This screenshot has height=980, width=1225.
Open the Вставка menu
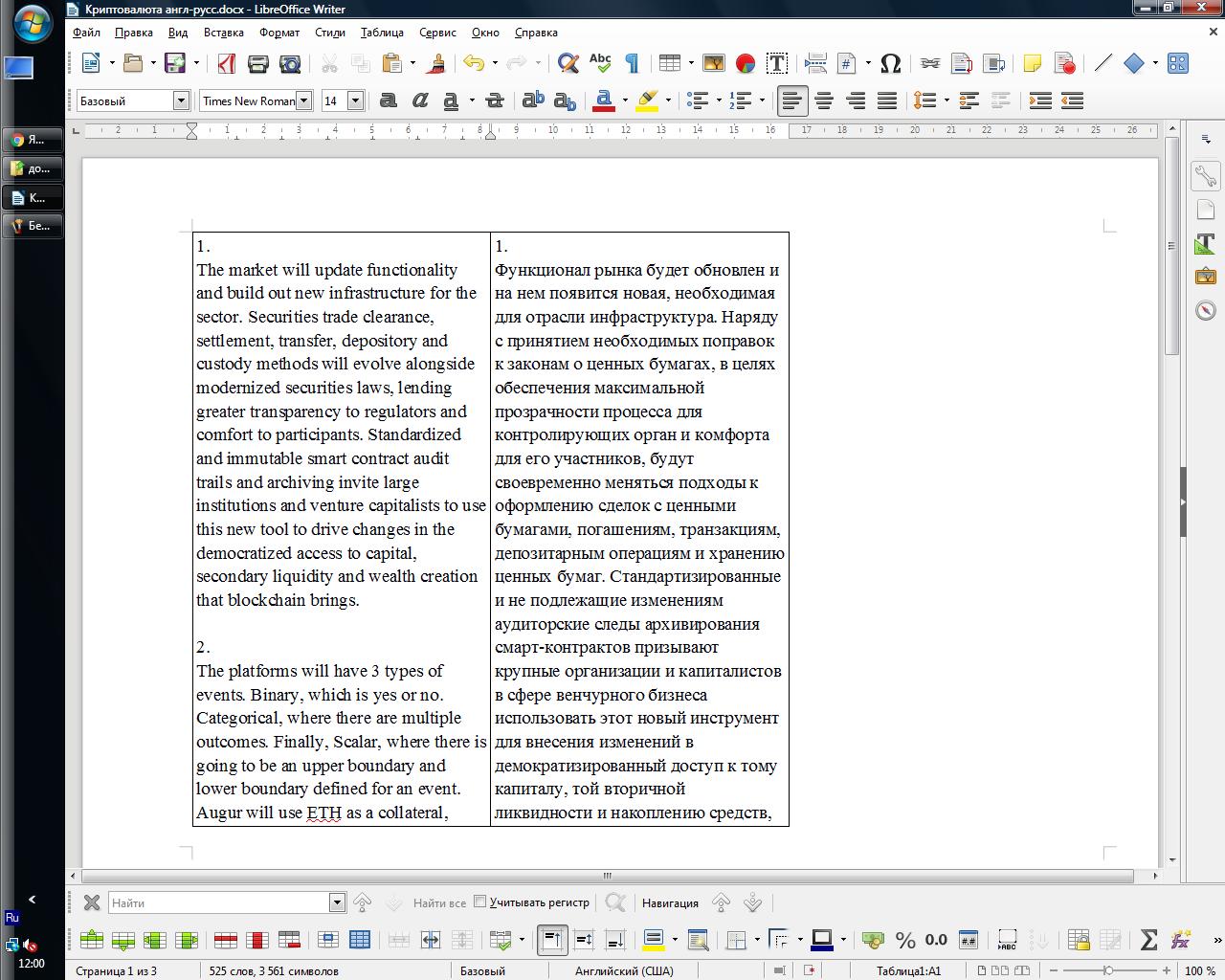223,33
